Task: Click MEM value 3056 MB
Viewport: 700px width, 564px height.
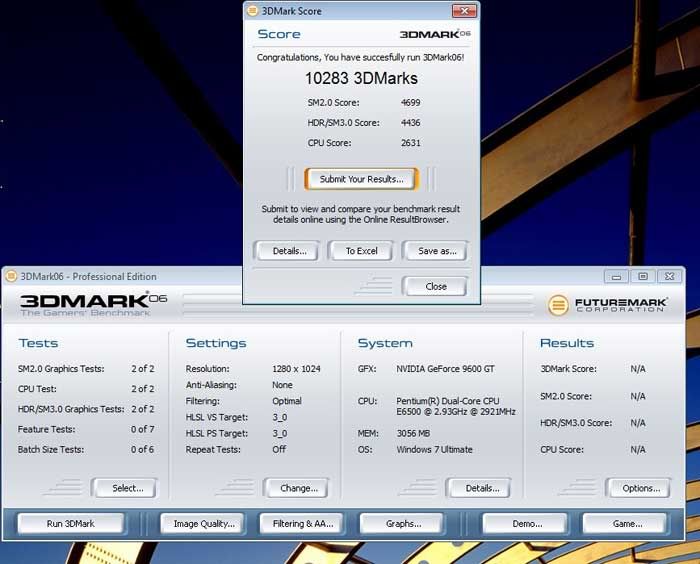Action: click(x=413, y=434)
